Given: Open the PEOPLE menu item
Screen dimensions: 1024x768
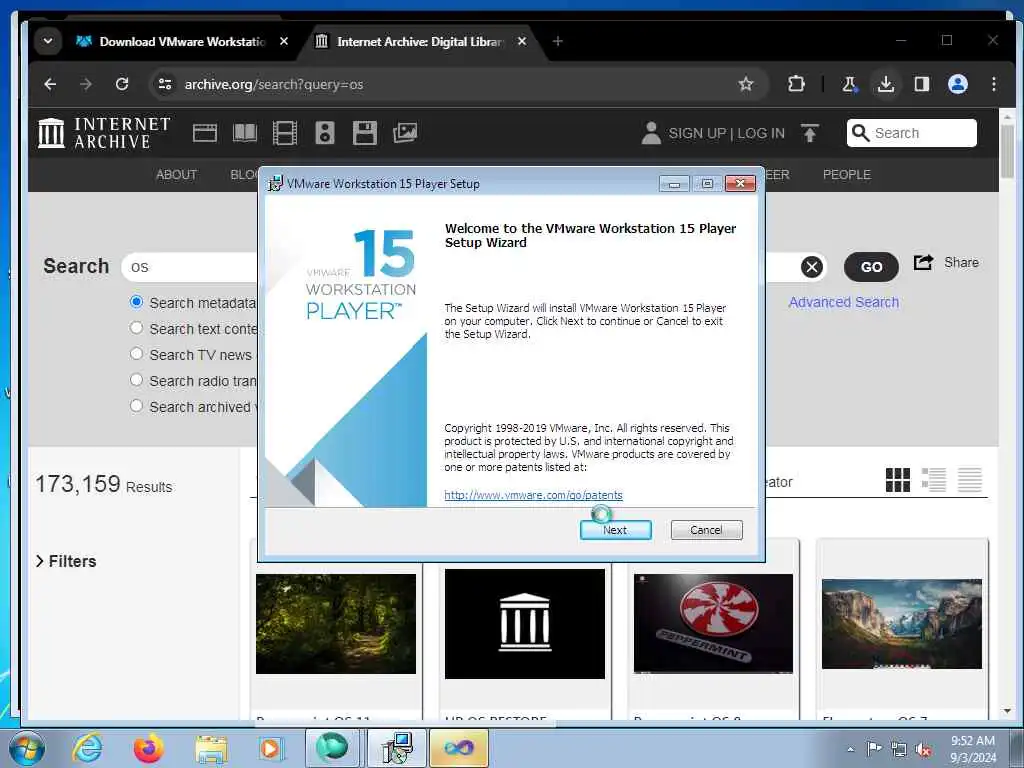Looking at the screenshot, I should pyautogui.click(x=846, y=174).
